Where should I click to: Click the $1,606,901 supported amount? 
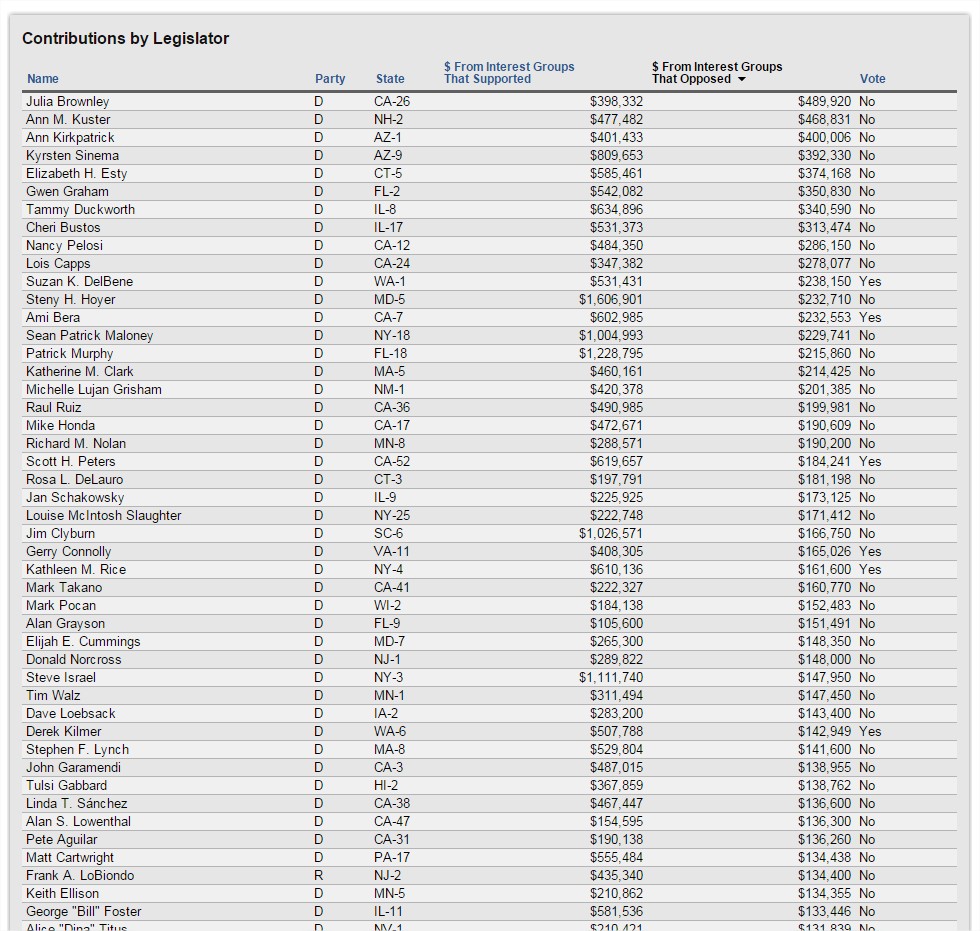click(611, 300)
